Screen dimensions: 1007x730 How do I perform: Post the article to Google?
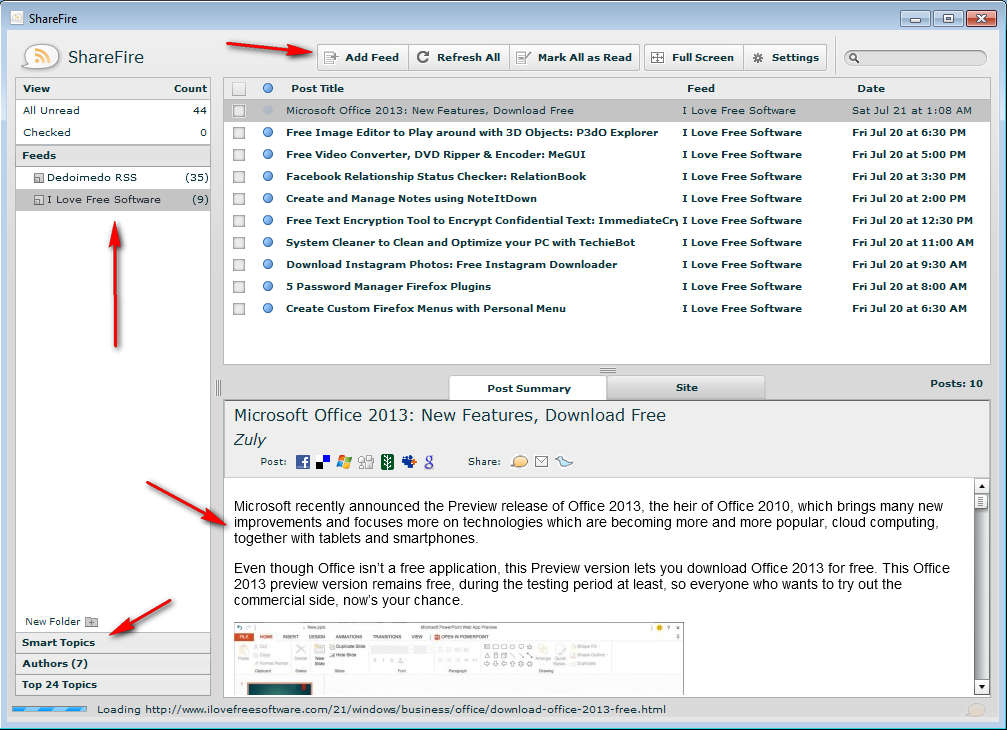pyautogui.click(x=429, y=462)
